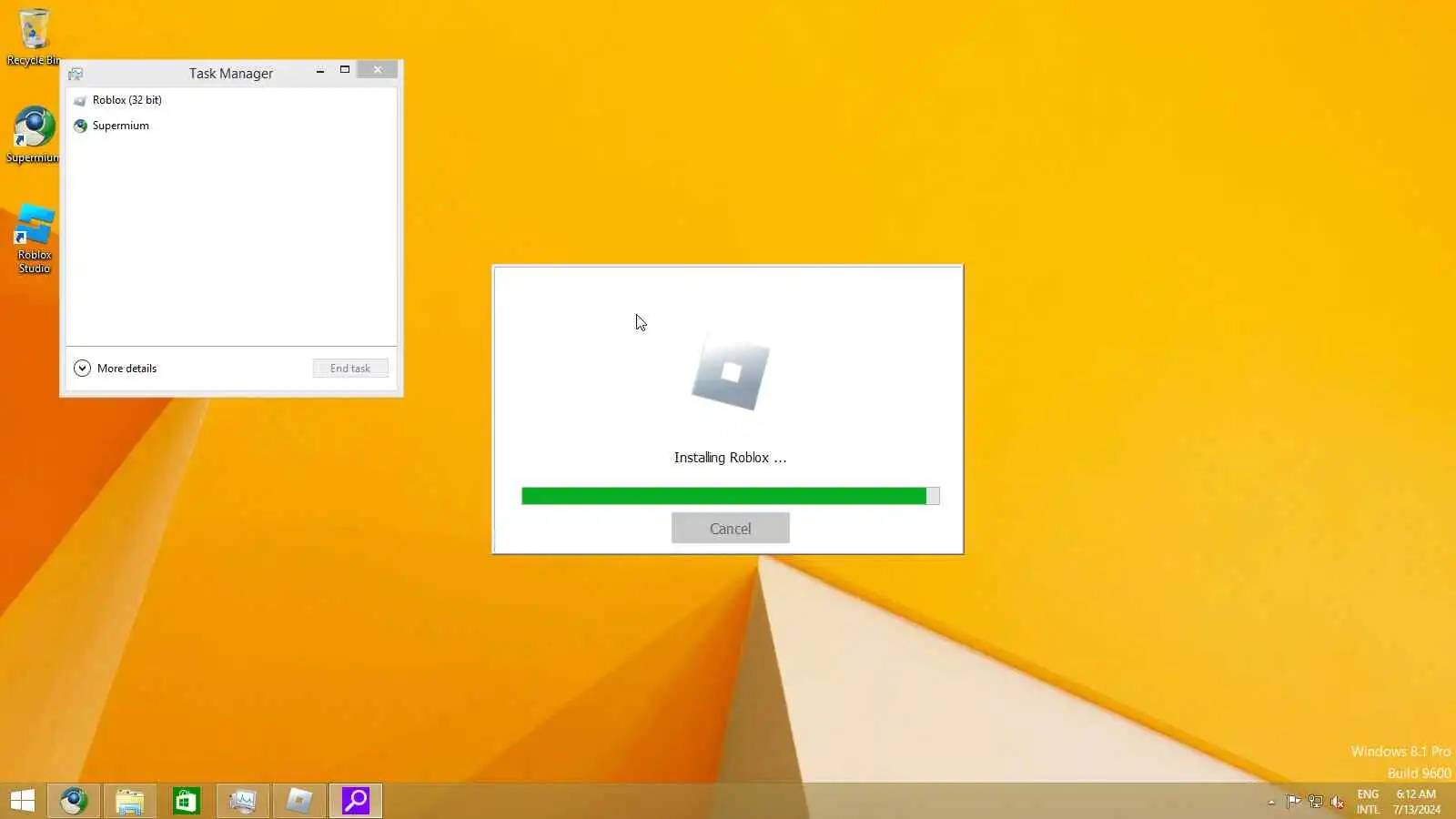Open the purple Search taskbar icon

[356, 801]
